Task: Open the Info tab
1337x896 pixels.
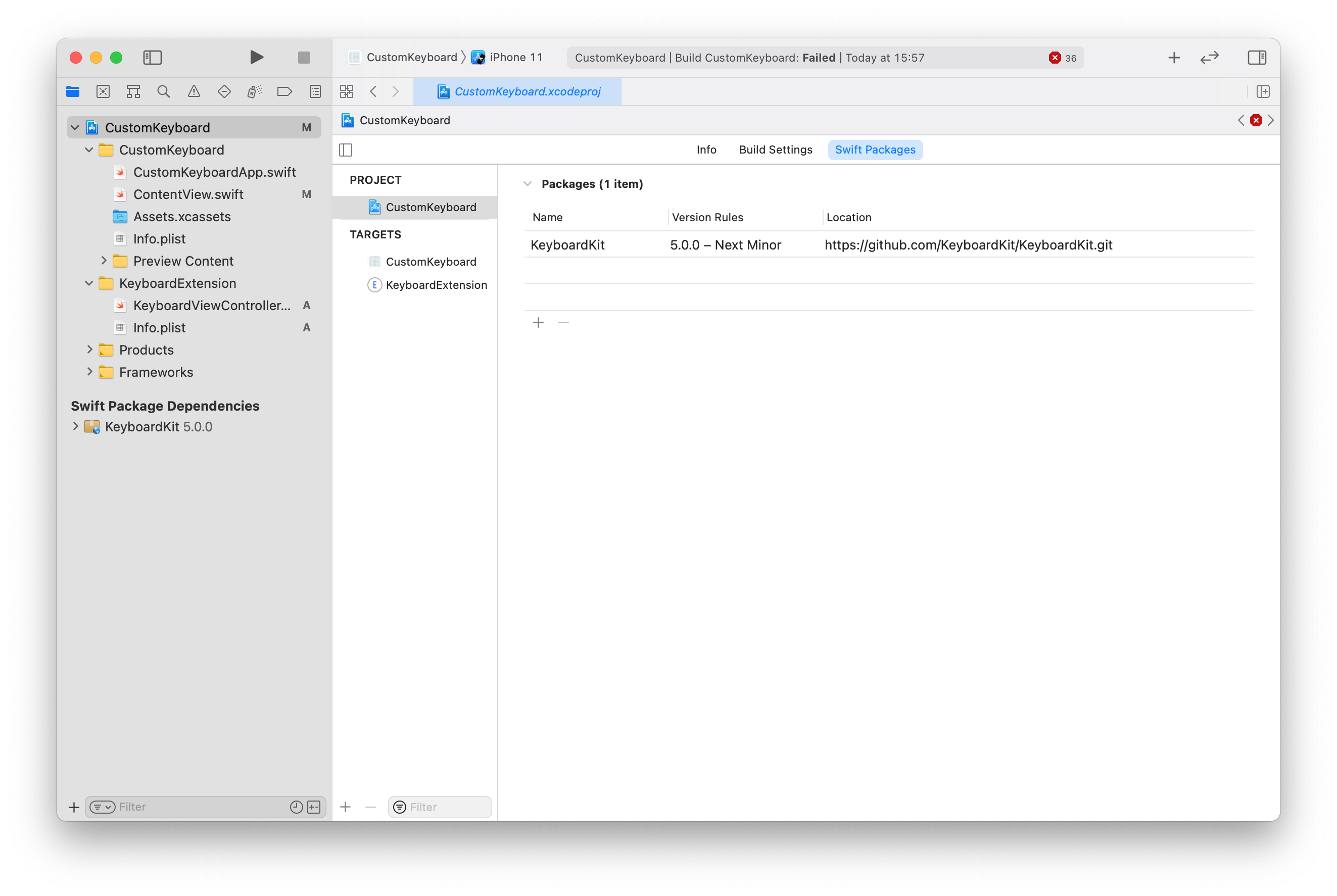Action: pyautogui.click(x=706, y=150)
